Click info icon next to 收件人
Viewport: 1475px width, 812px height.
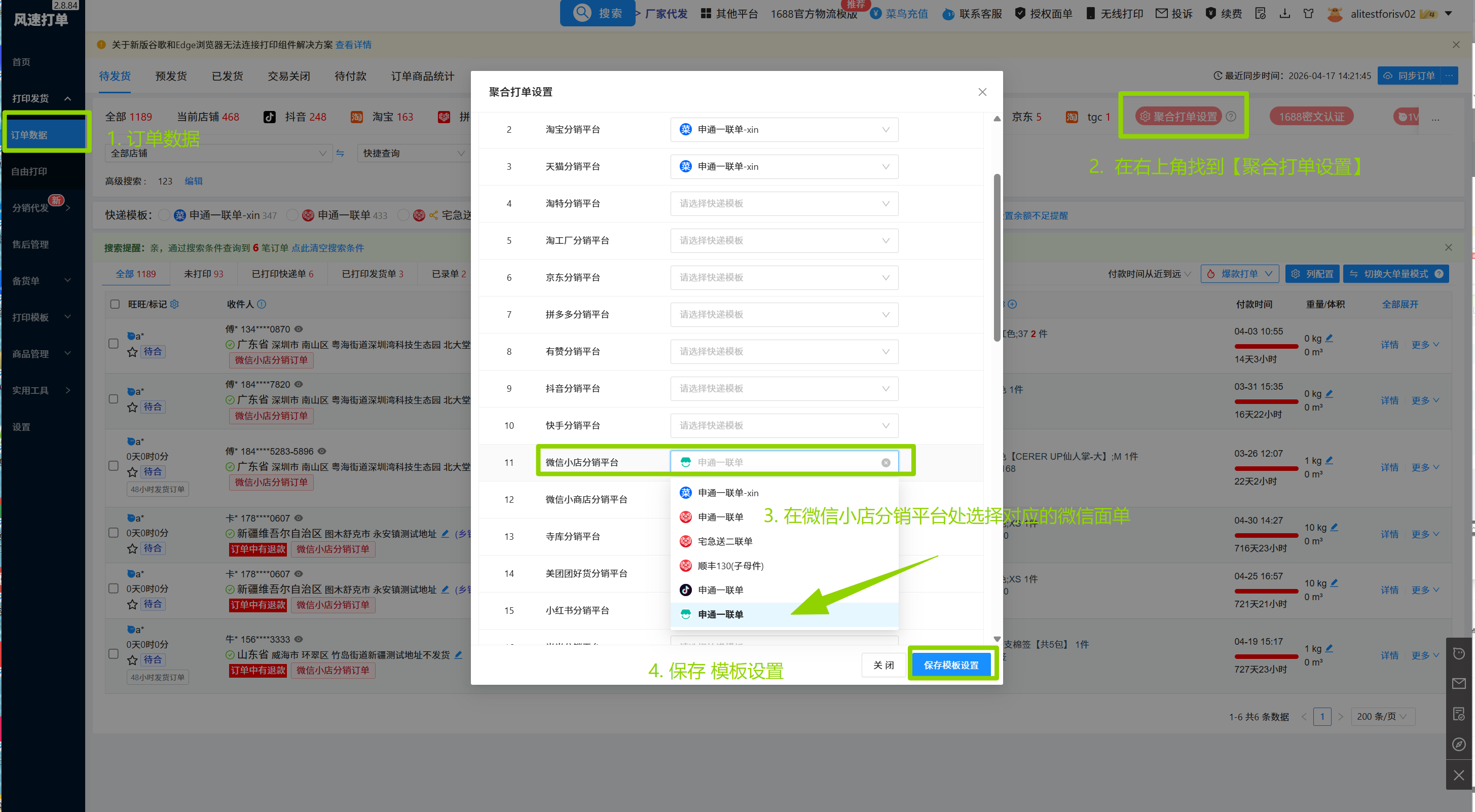262,304
